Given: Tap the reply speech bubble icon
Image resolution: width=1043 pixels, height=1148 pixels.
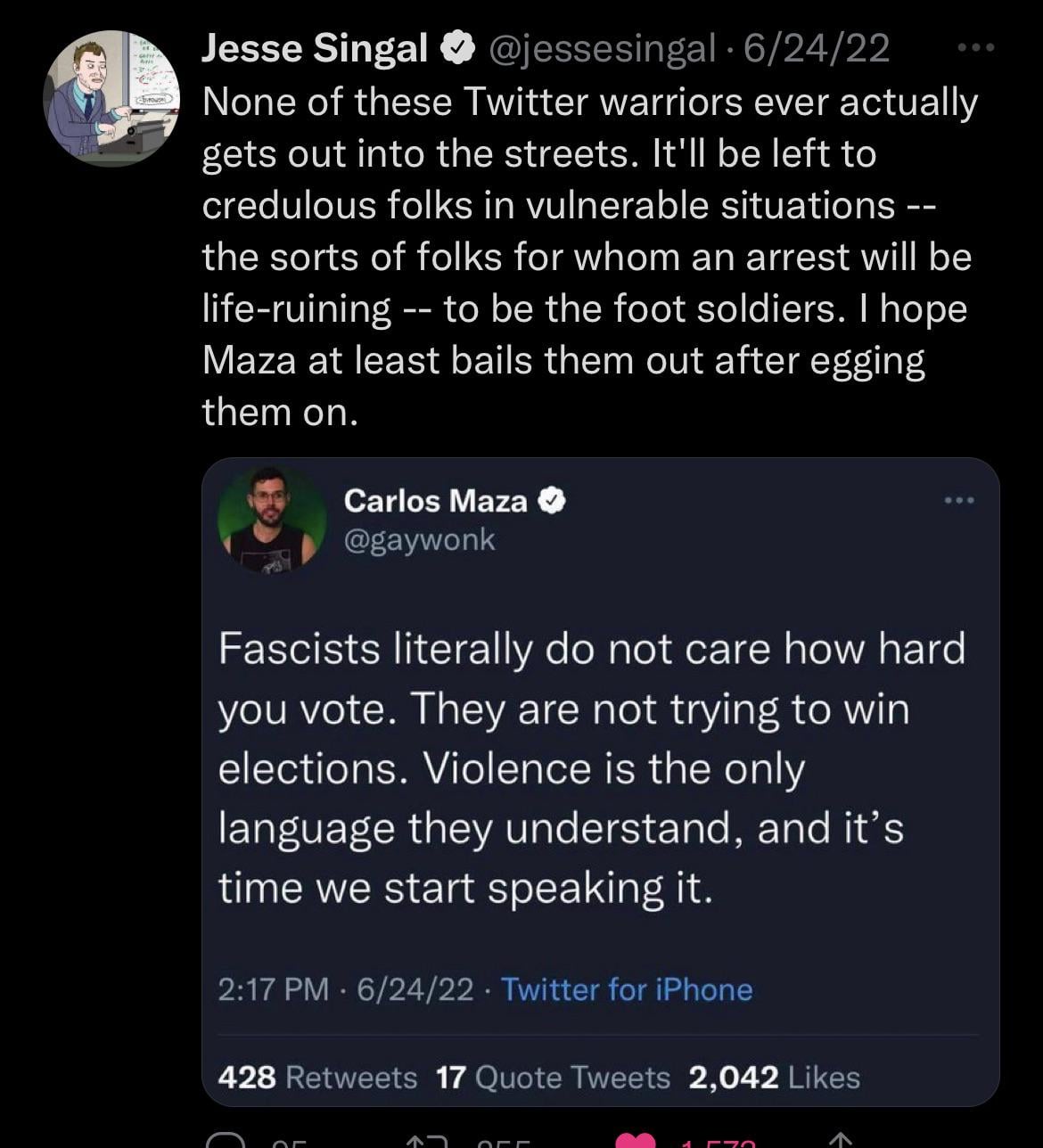Looking at the screenshot, I should point(222,1140).
